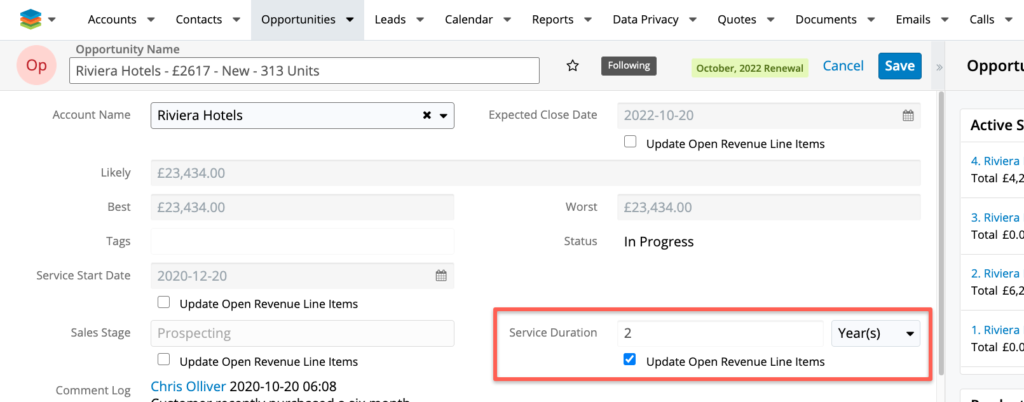Open the 4. Riviera link
Viewport: 1024px width, 402px height.
995,161
